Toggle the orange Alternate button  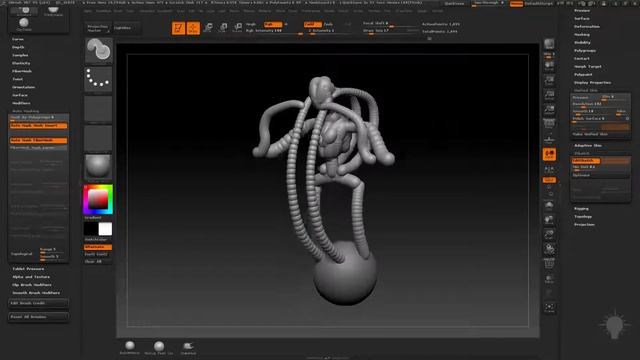(98, 247)
